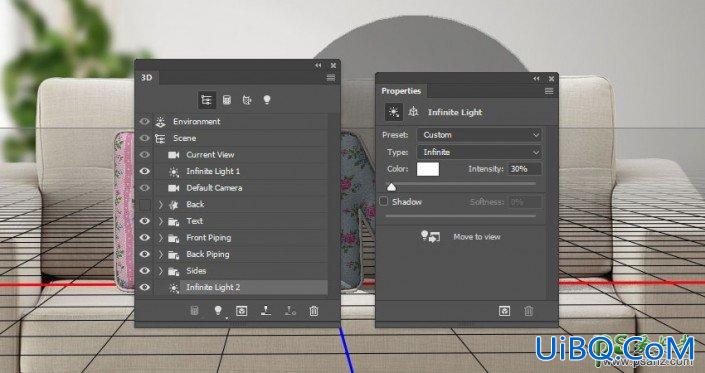The height and width of the screenshot is (373, 705).
Task: Open the Preset dropdown
Action: coord(479,135)
